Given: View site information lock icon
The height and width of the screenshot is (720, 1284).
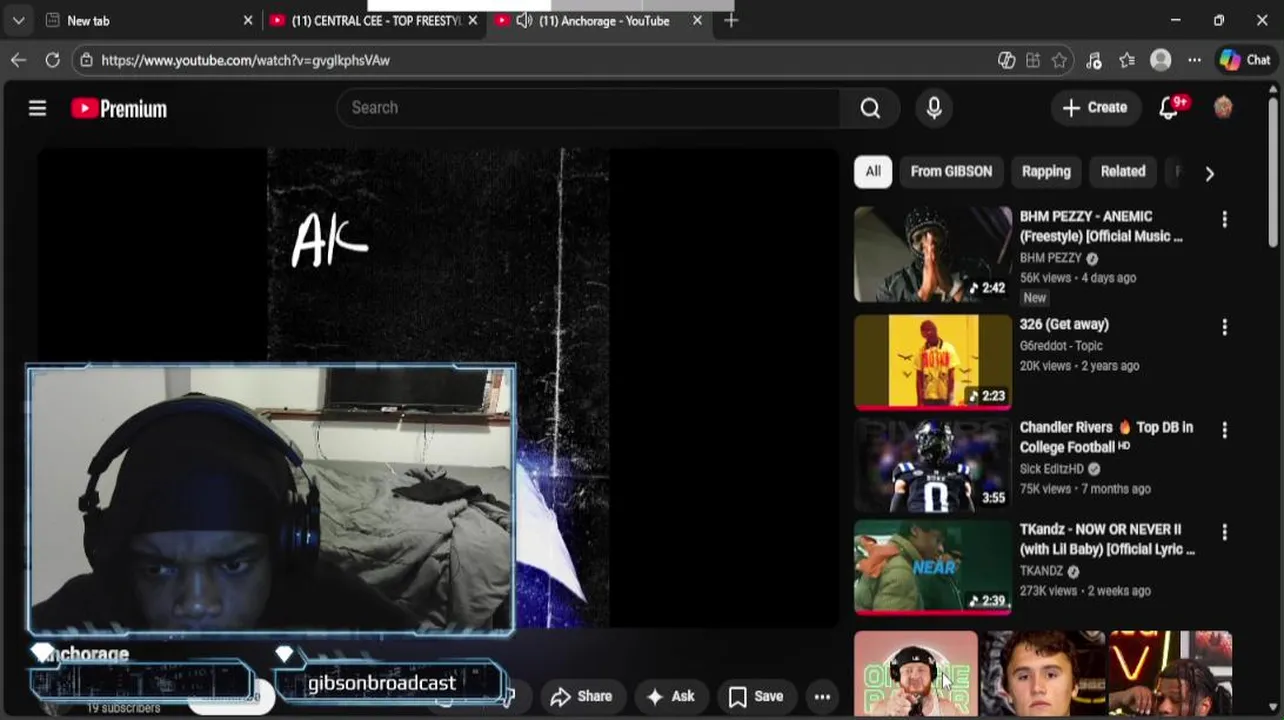Looking at the screenshot, I should click(x=86, y=60).
